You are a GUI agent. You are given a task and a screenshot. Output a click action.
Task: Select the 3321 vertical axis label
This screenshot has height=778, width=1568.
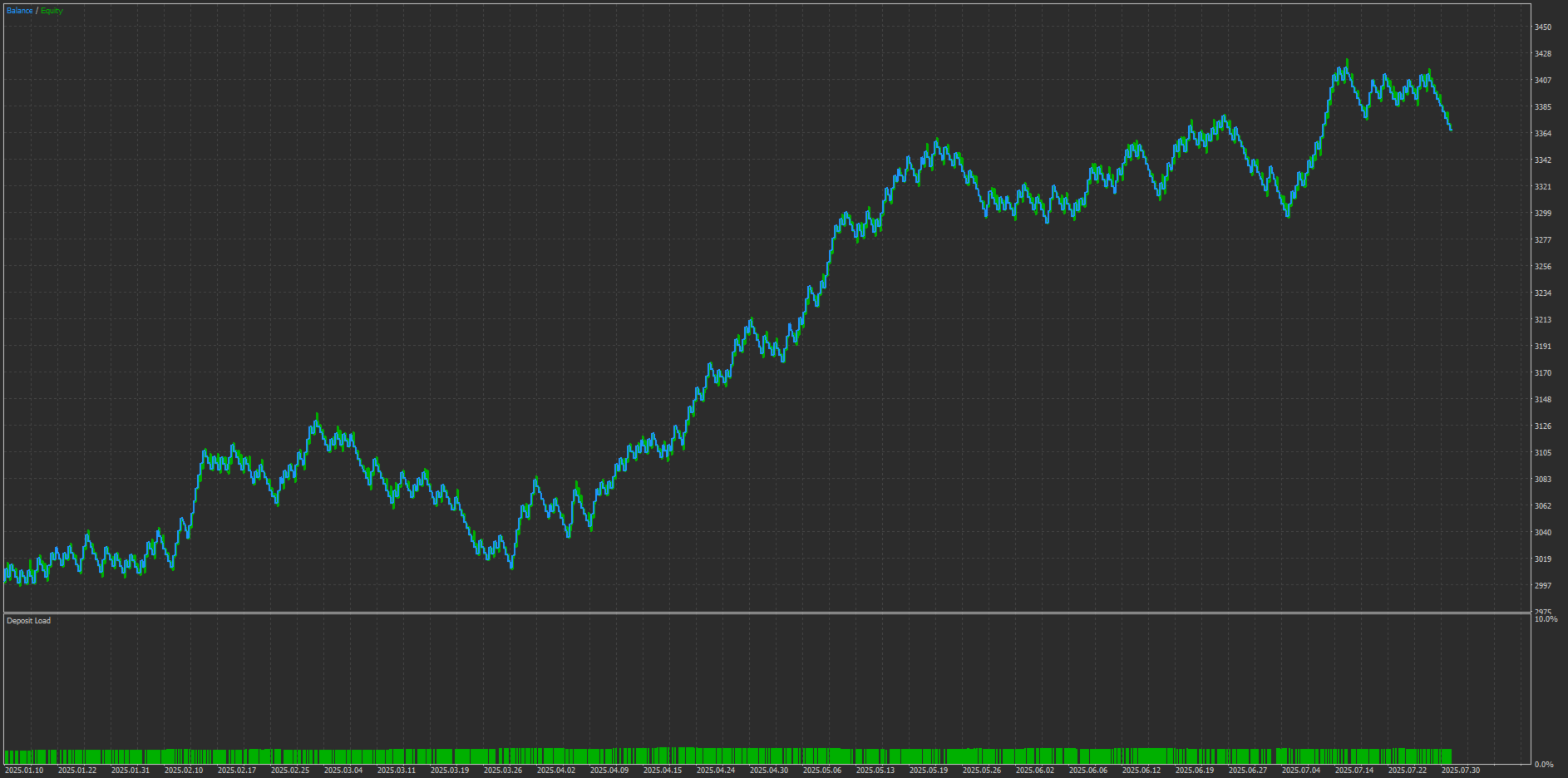pos(1543,187)
